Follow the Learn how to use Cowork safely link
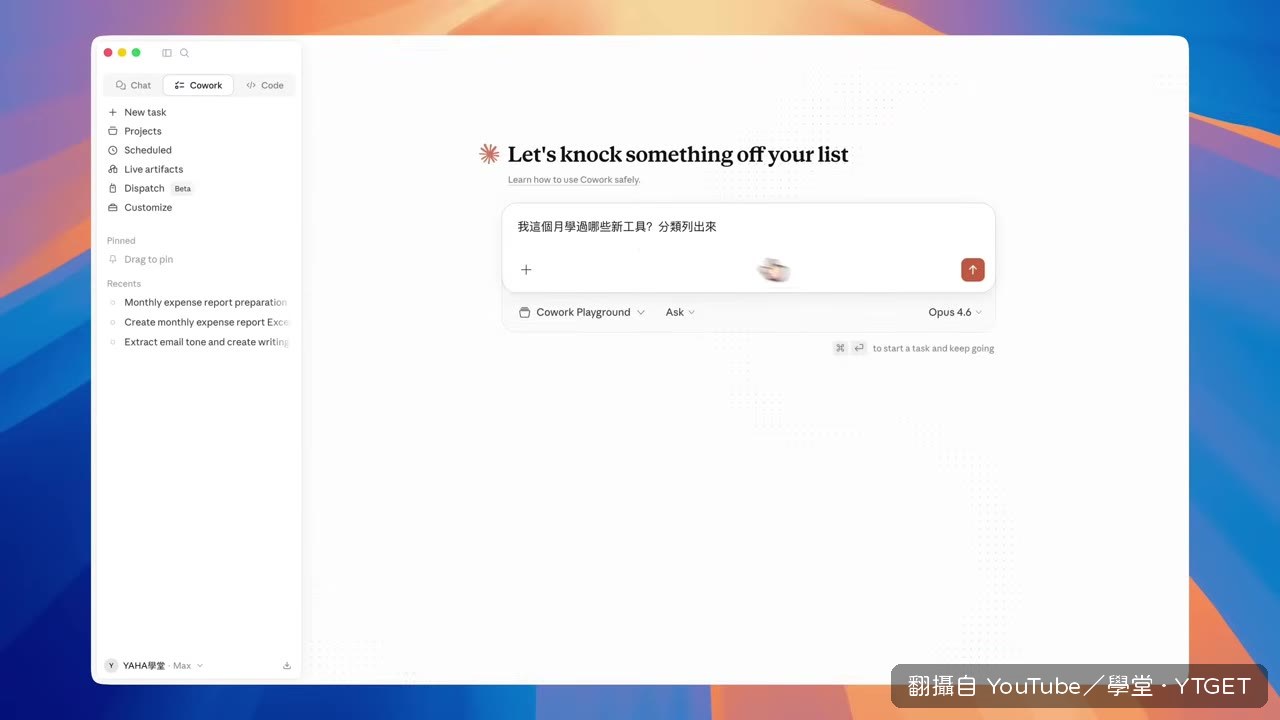 [574, 180]
